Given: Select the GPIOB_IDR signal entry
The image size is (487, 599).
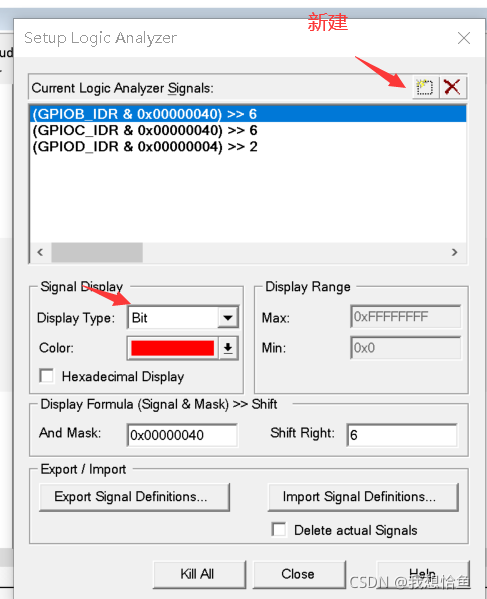Looking at the screenshot, I should click(248, 114).
